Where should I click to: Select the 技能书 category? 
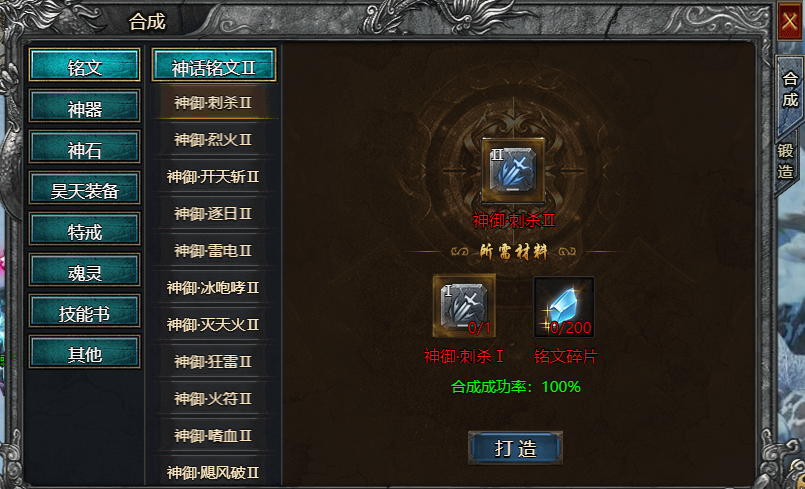click(85, 311)
